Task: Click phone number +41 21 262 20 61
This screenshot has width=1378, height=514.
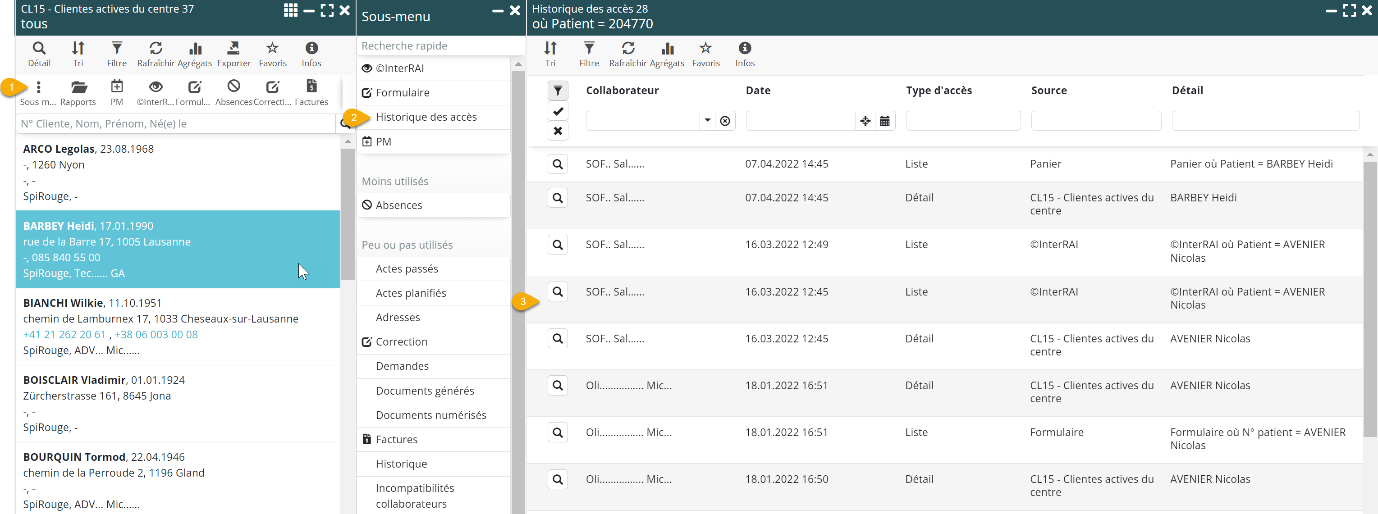Action: tap(65, 335)
